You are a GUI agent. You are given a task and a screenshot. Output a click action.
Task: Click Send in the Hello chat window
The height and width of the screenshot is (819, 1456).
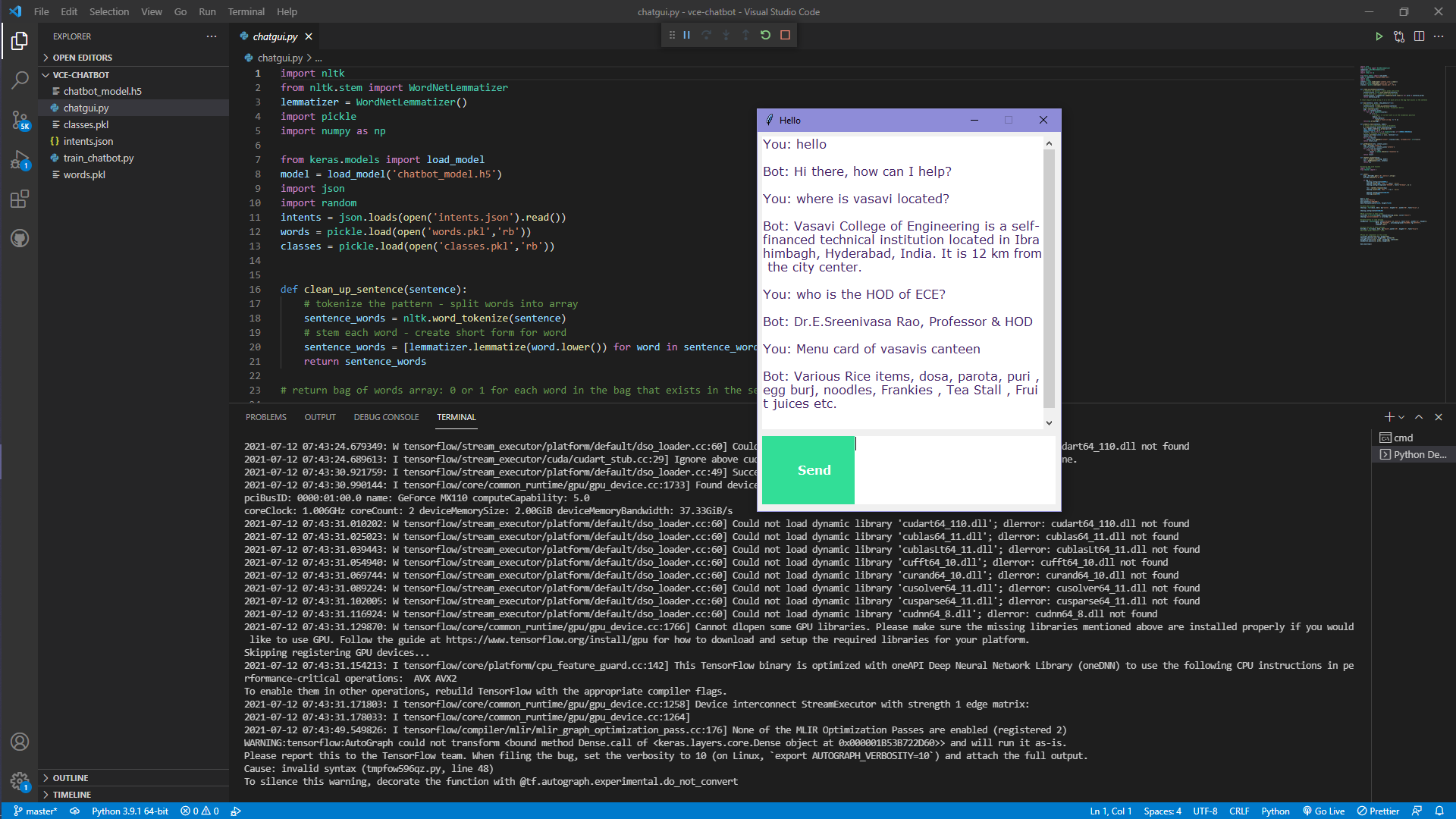pos(808,470)
